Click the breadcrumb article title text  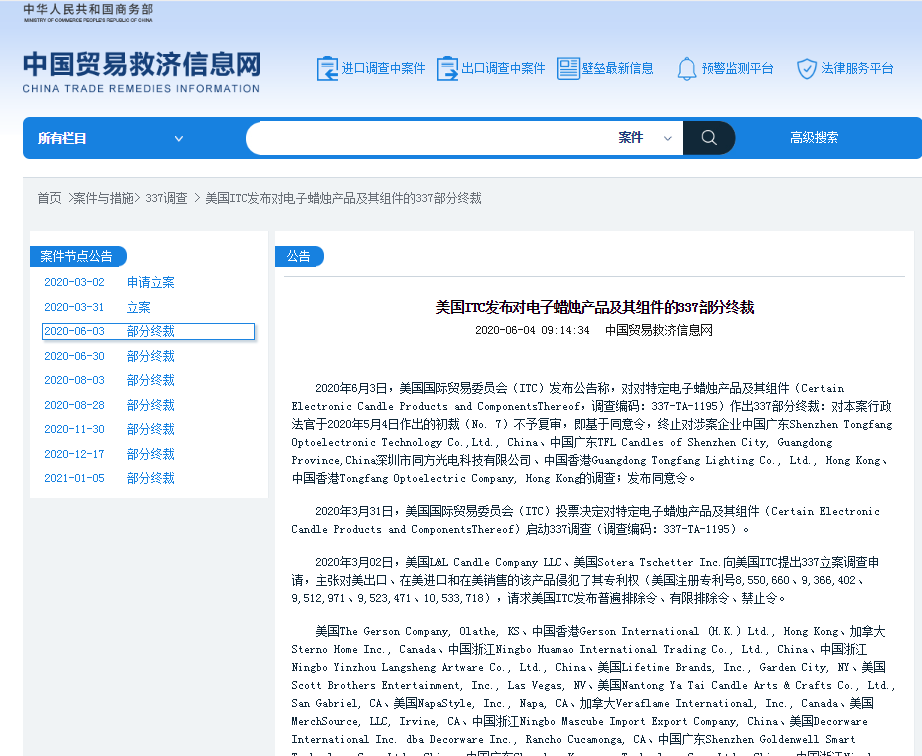point(343,198)
